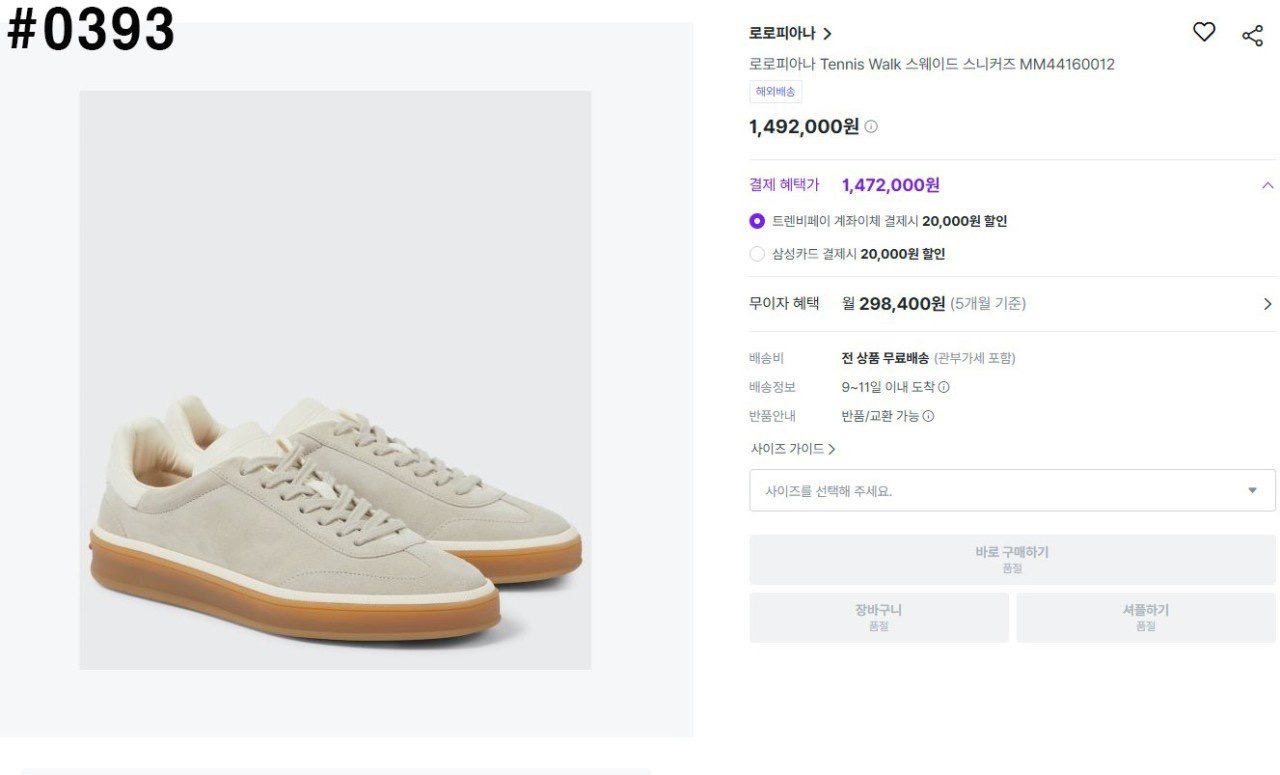Click info icon beside 반품/교환 가능
The image size is (1280, 775).
click(928, 416)
